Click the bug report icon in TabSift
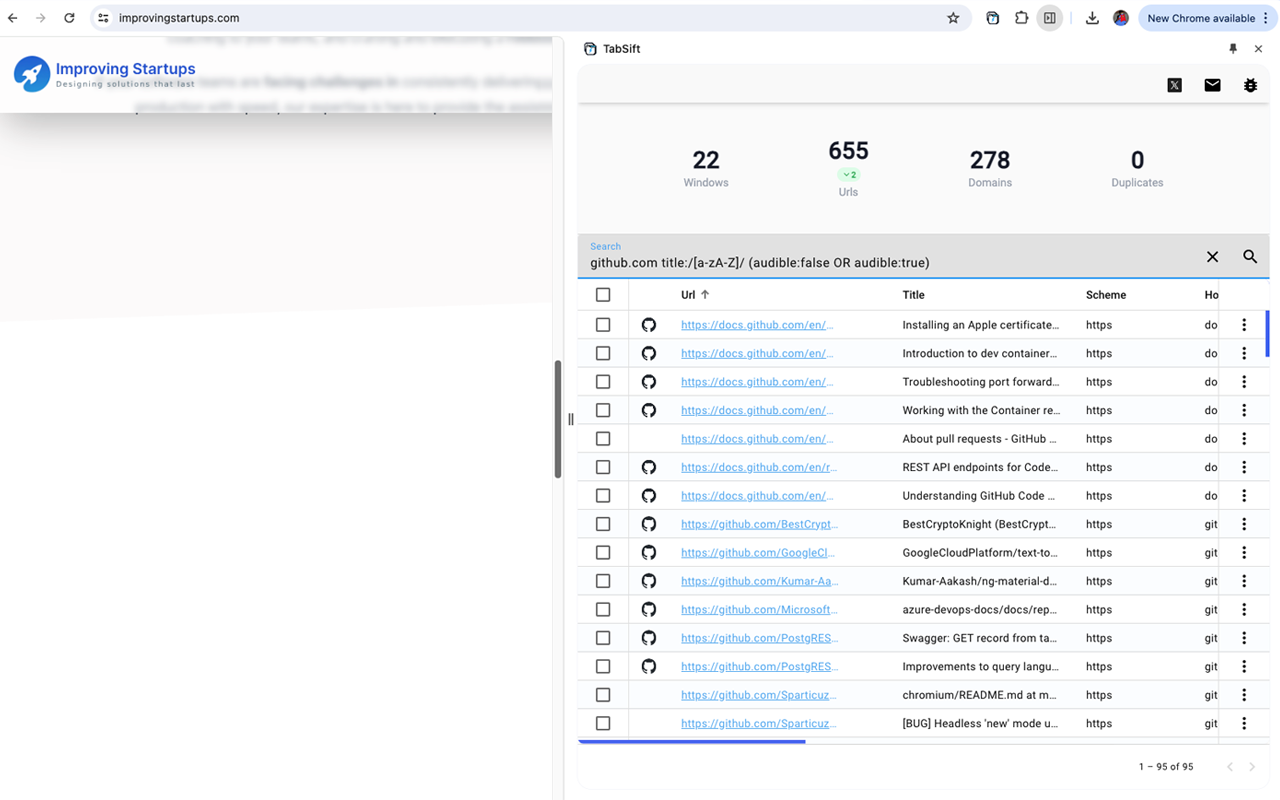Image resolution: width=1280 pixels, height=800 pixels. tap(1250, 85)
